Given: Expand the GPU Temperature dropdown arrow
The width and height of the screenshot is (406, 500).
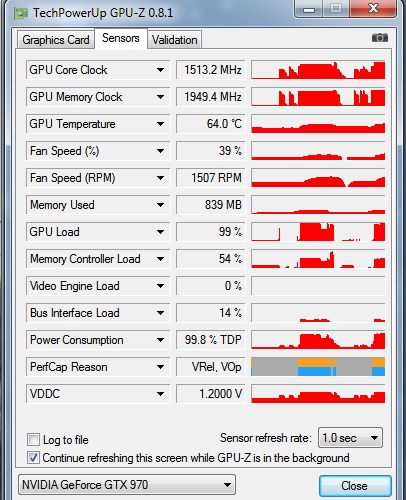Looking at the screenshot, I should [160, 124].
